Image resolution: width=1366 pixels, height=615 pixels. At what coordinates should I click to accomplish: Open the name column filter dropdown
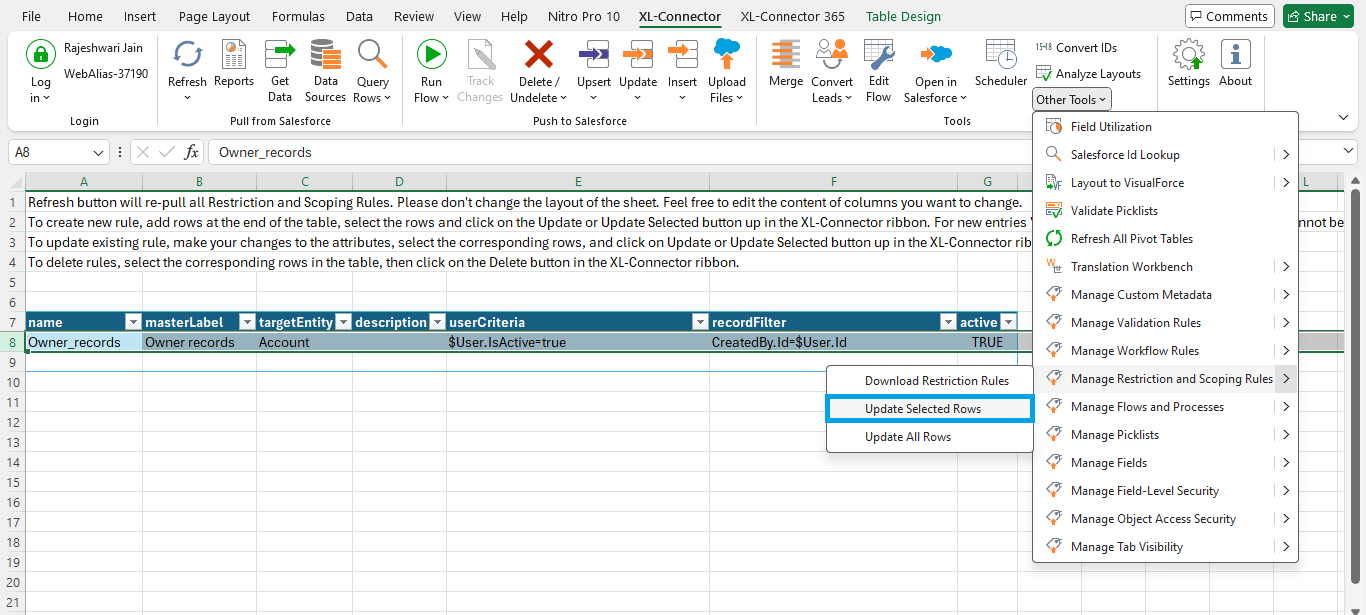coord(132,322)
